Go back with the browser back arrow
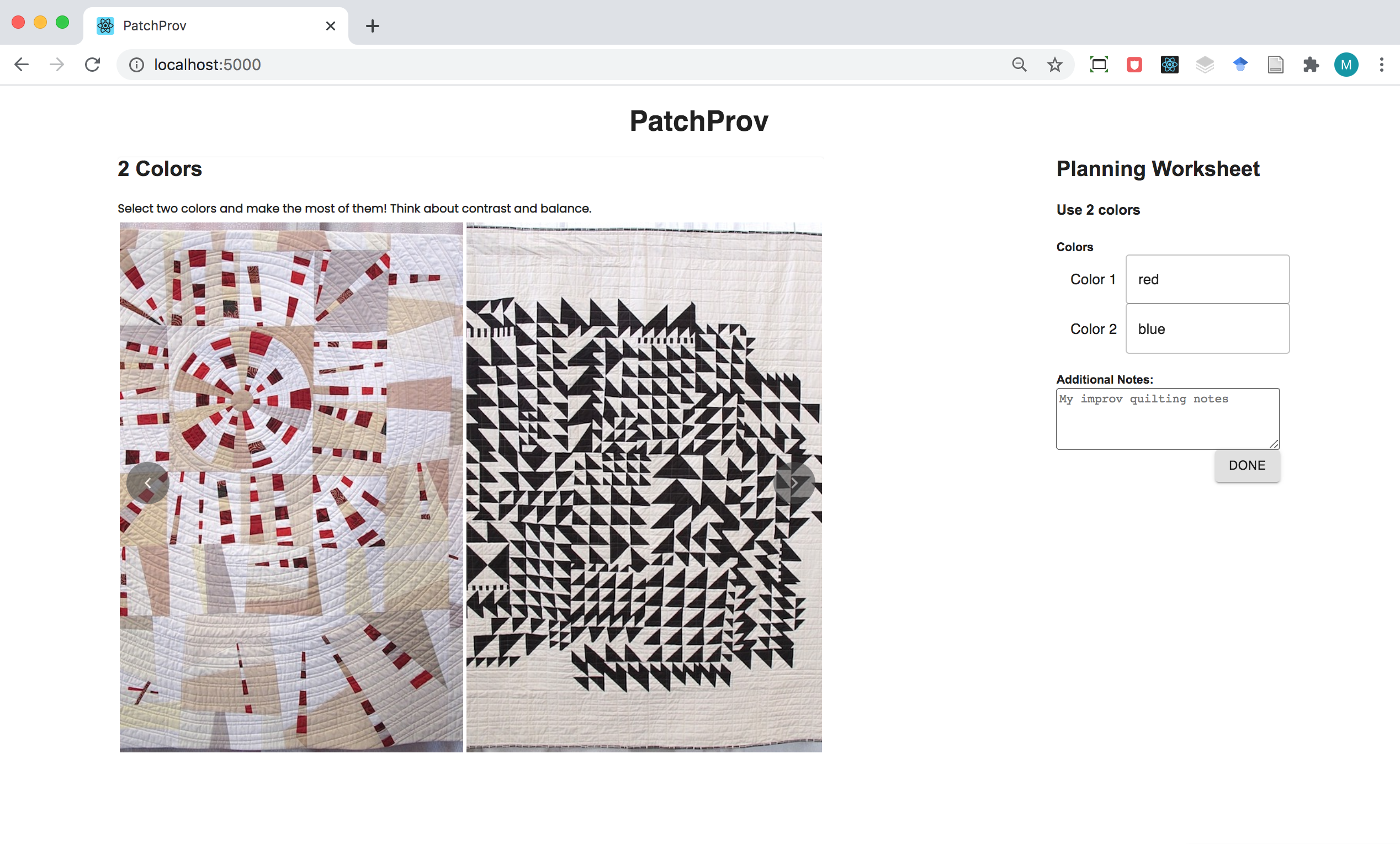 click(21, 65)
